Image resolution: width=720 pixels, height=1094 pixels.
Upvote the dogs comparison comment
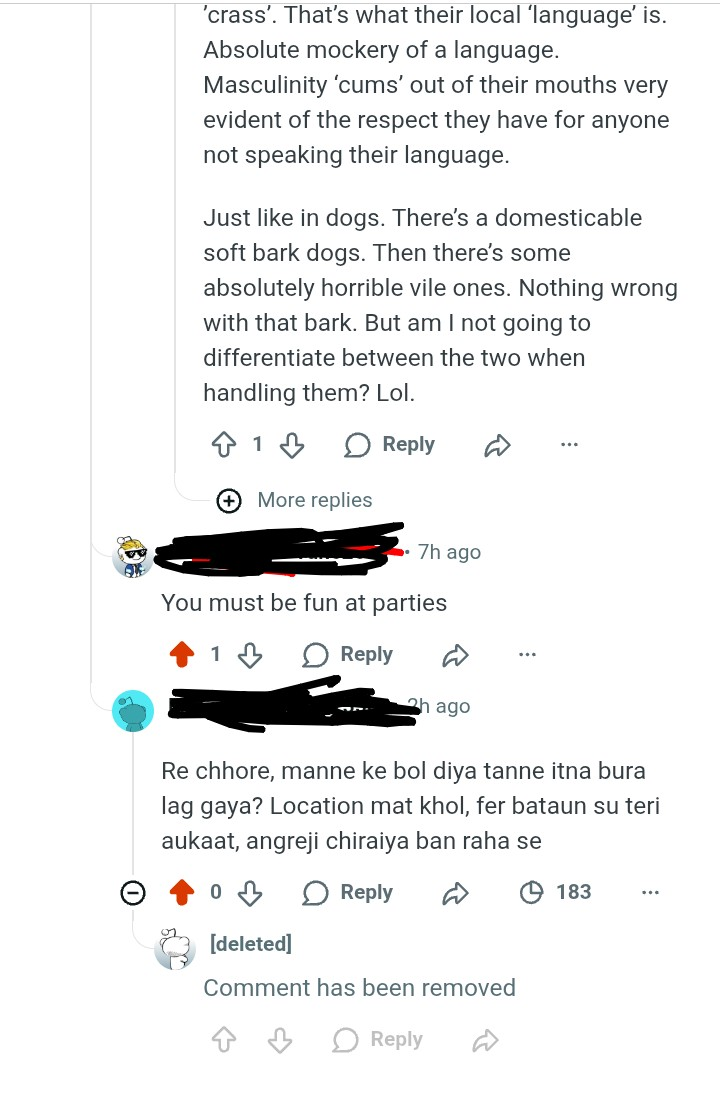tap(223, 445)
